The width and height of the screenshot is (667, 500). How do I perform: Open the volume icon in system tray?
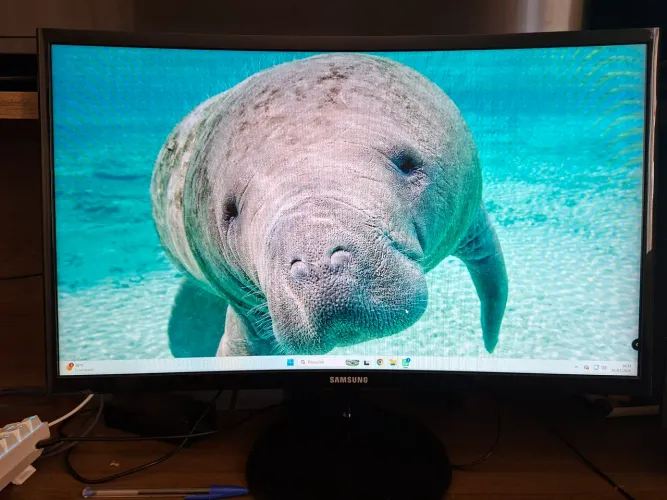[604, 368]
